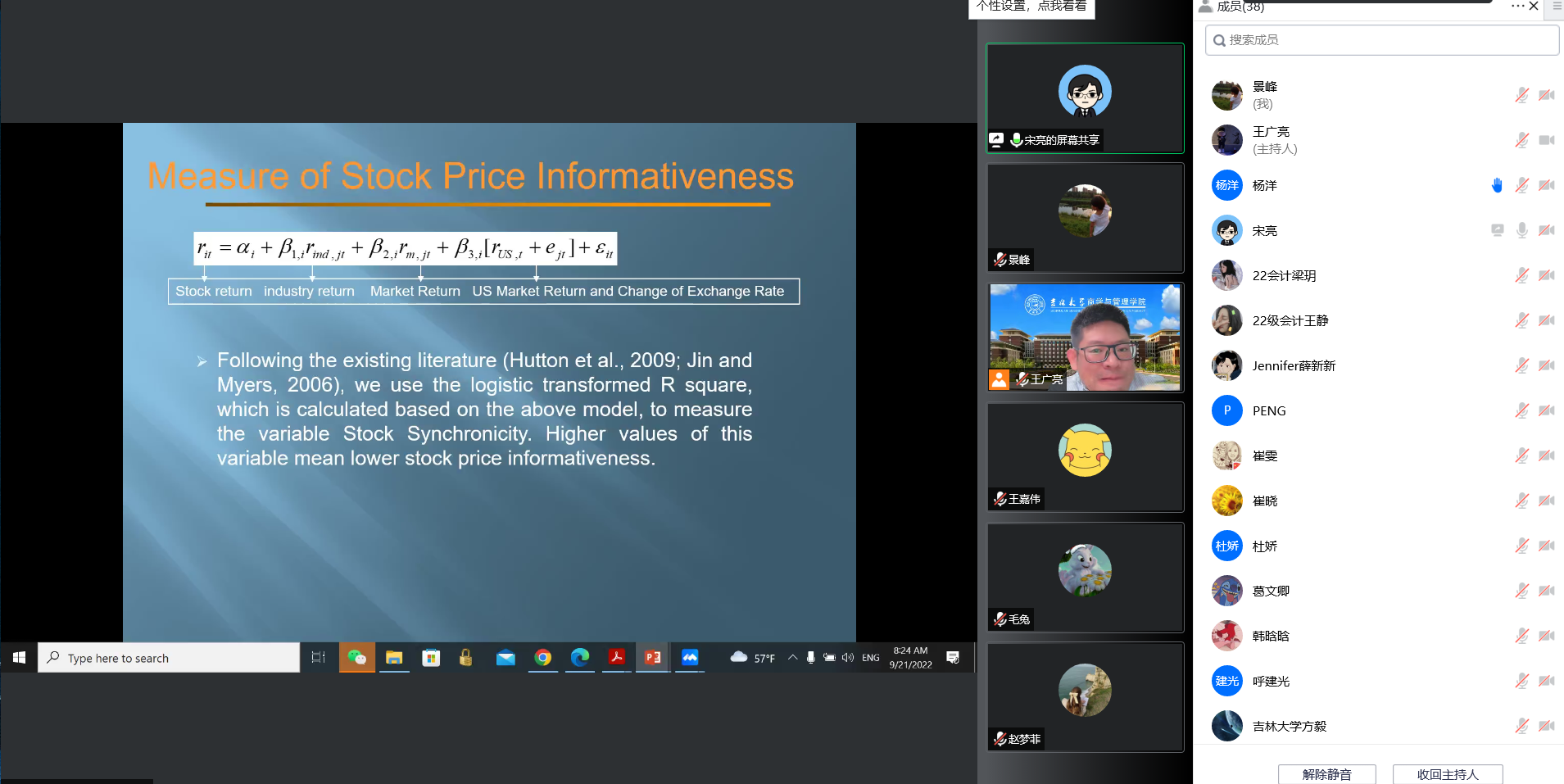Expand hidden system tray icons chevron

(x=792, y=657)
